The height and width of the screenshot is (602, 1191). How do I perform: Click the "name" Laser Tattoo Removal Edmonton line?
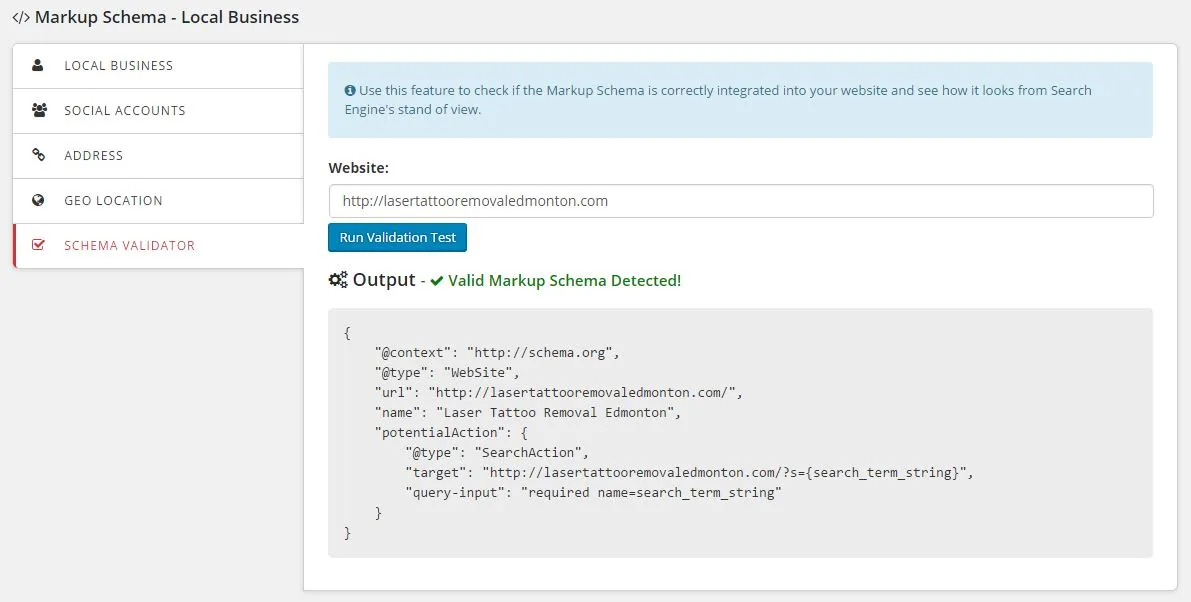coord(528,412)
